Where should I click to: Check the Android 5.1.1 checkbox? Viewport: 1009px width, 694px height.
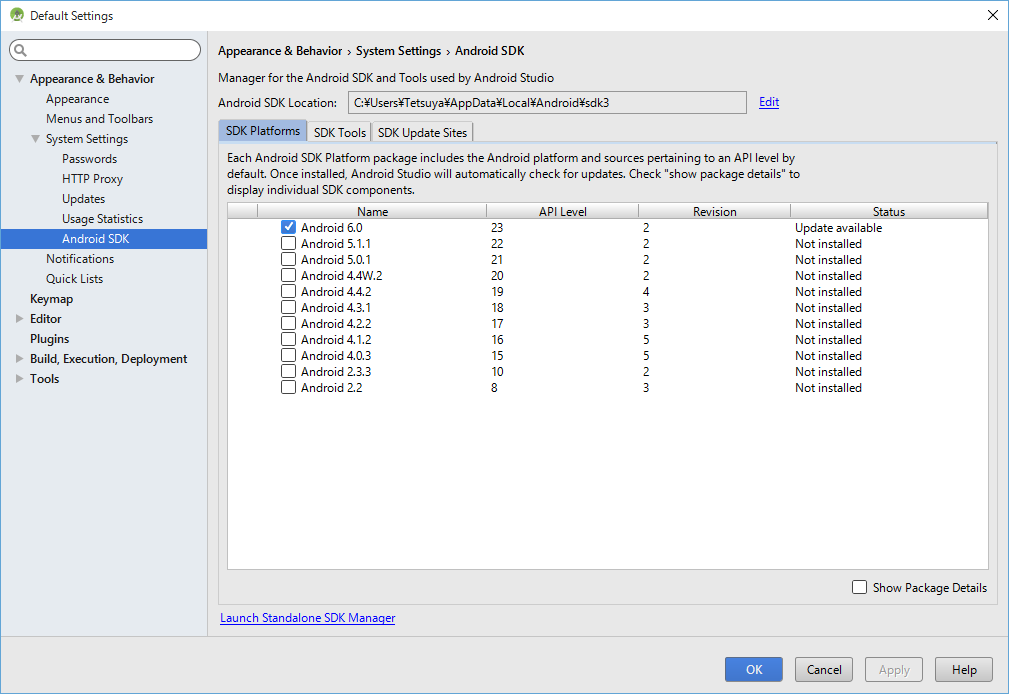click(288, 243)
